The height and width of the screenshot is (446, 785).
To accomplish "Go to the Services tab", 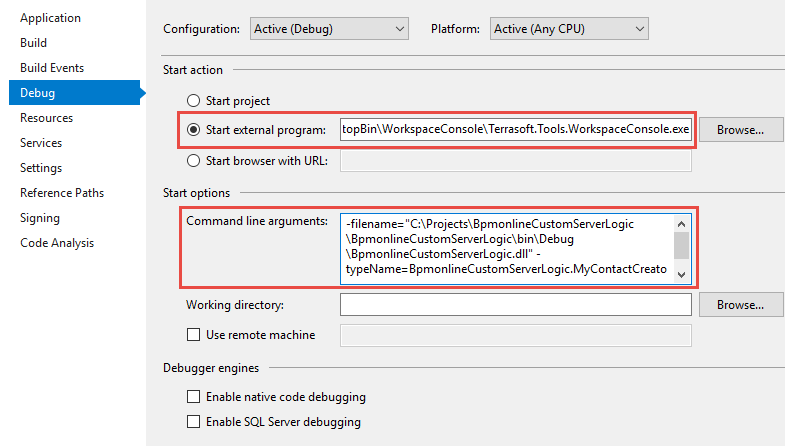I will tap(41, 143).
